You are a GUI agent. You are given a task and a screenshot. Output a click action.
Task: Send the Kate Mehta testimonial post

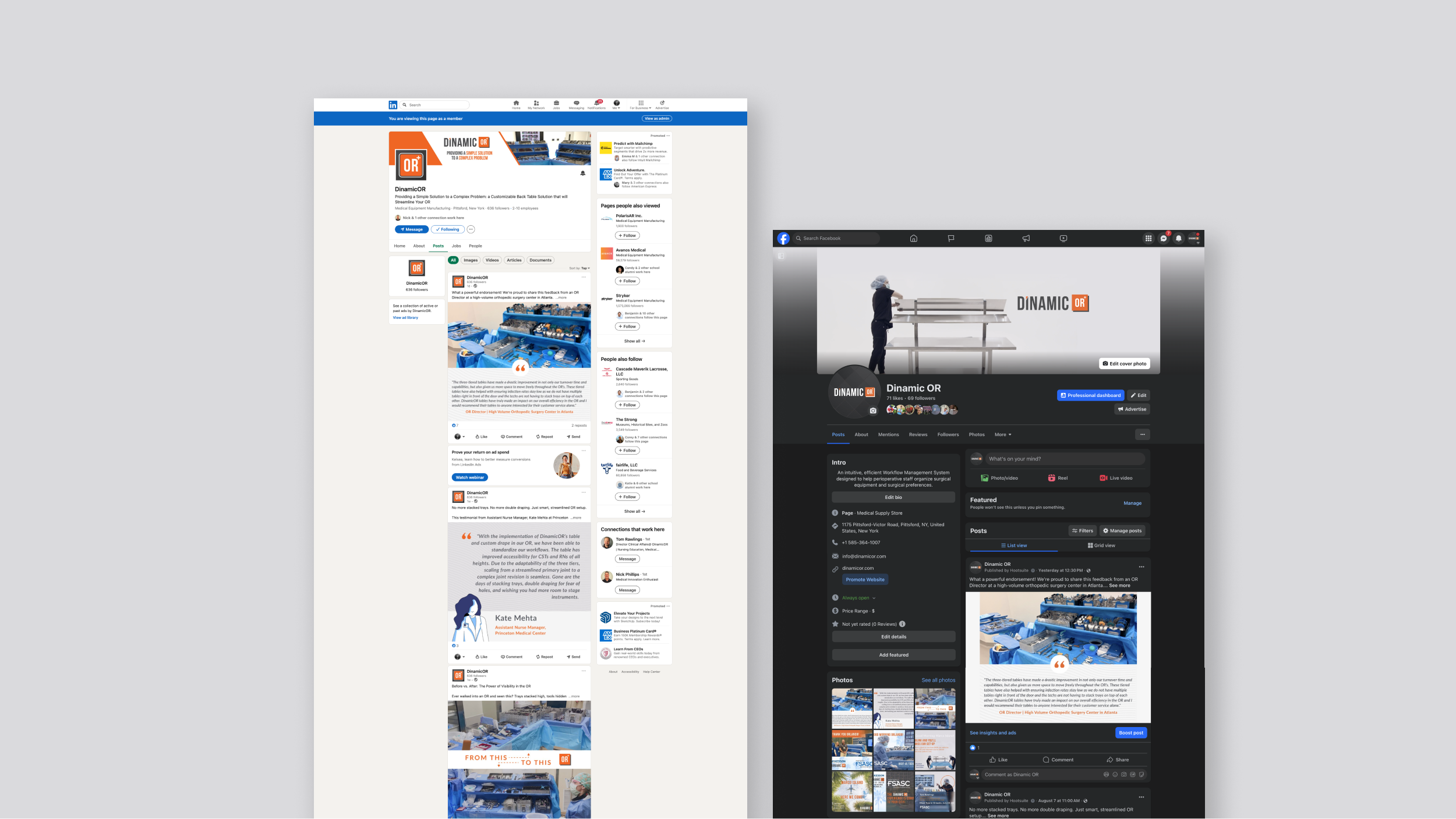click(x=573, y=657)
